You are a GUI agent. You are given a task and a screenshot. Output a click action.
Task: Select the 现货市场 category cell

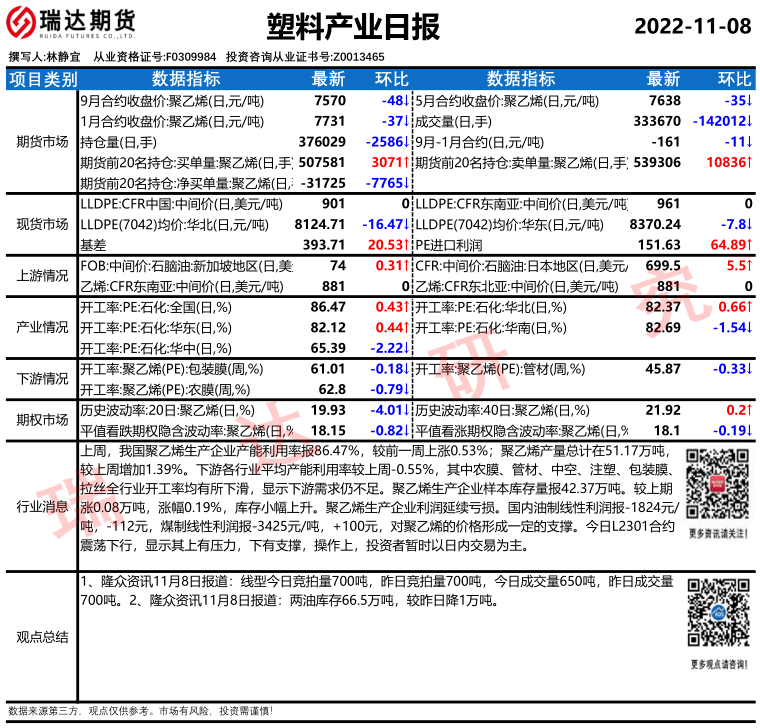pyautogui.click(x=42, y=224)
